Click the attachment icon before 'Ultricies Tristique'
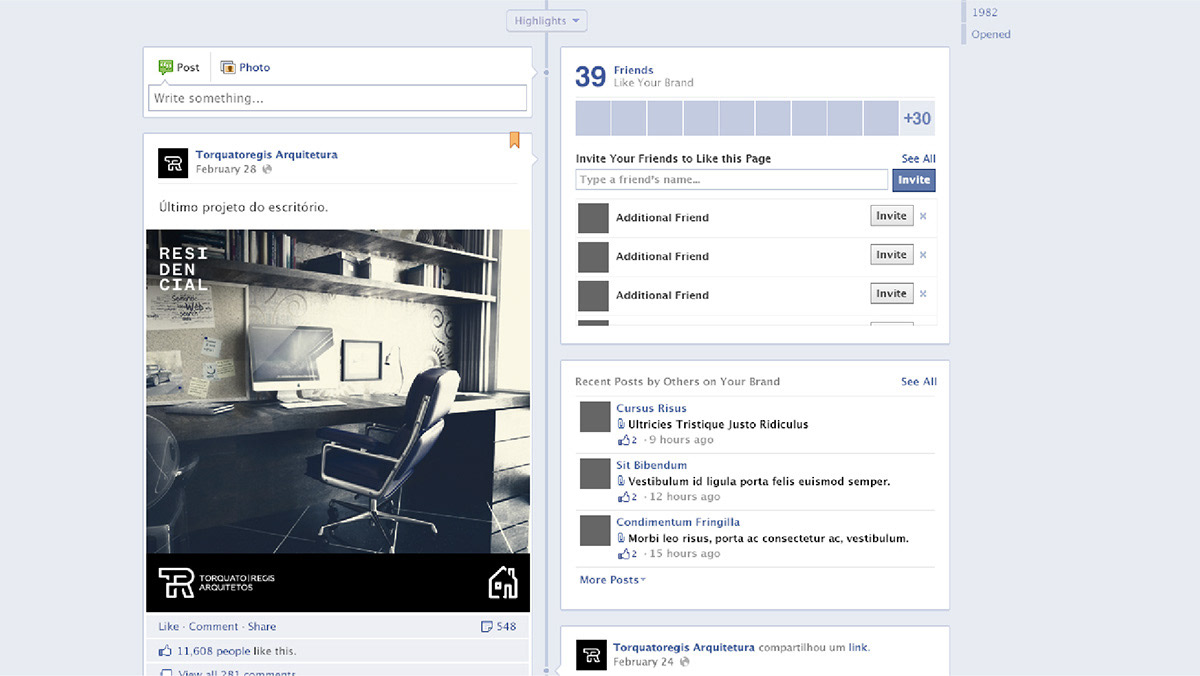 coord(621,424)
